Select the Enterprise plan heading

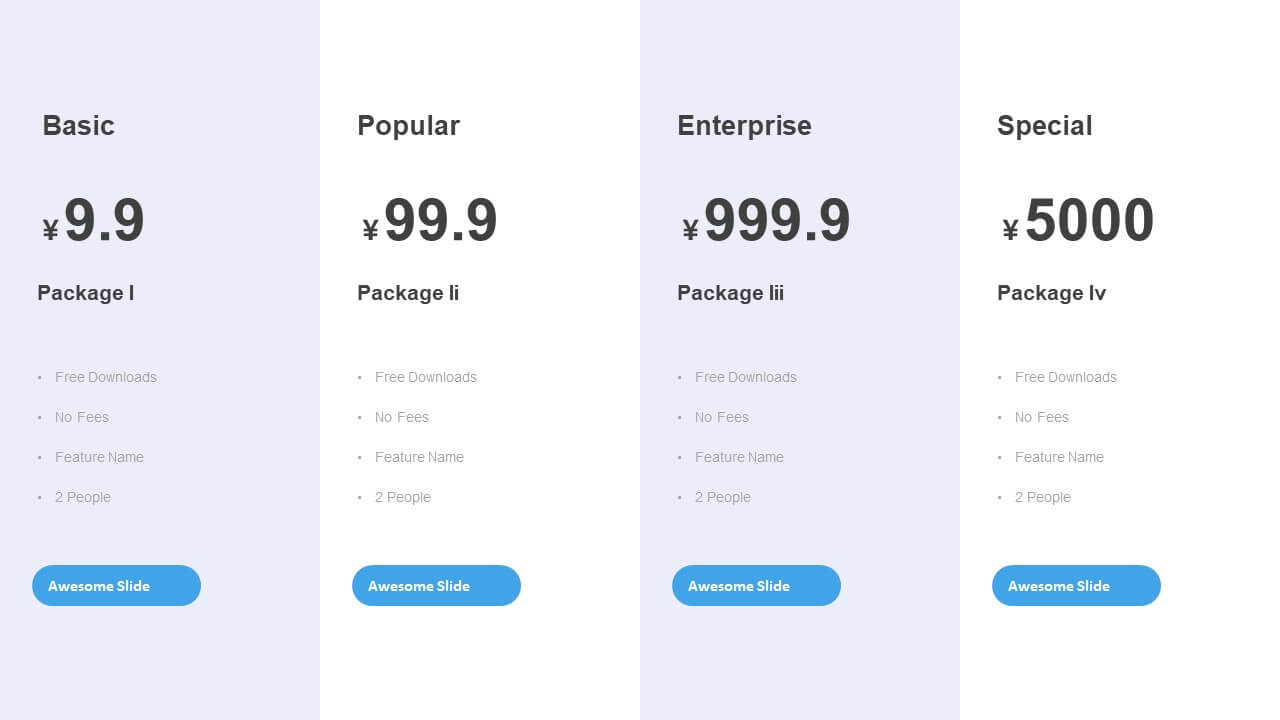pyautogui.click(x=744, y=126)
